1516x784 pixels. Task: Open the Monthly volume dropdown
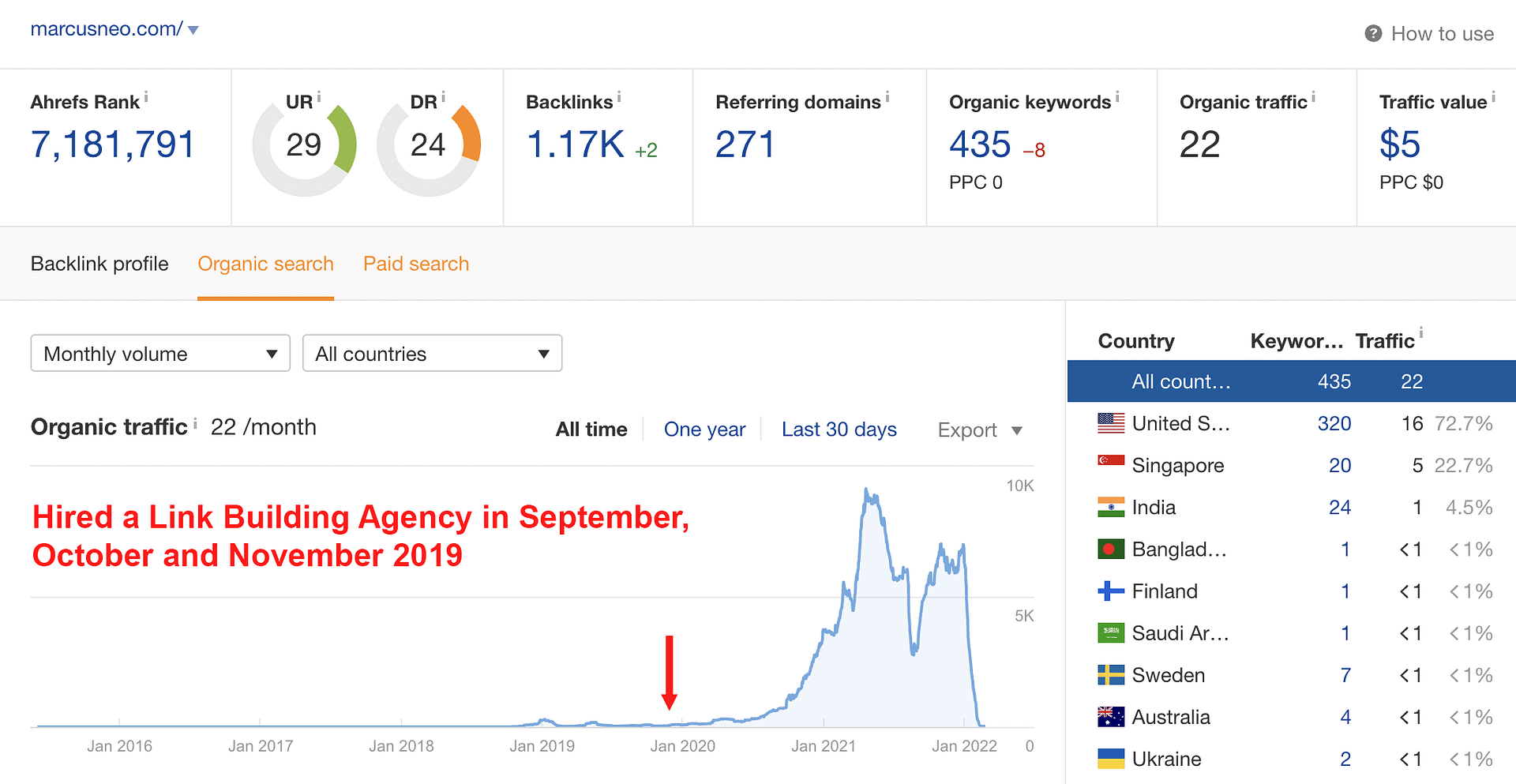point(160,353)
